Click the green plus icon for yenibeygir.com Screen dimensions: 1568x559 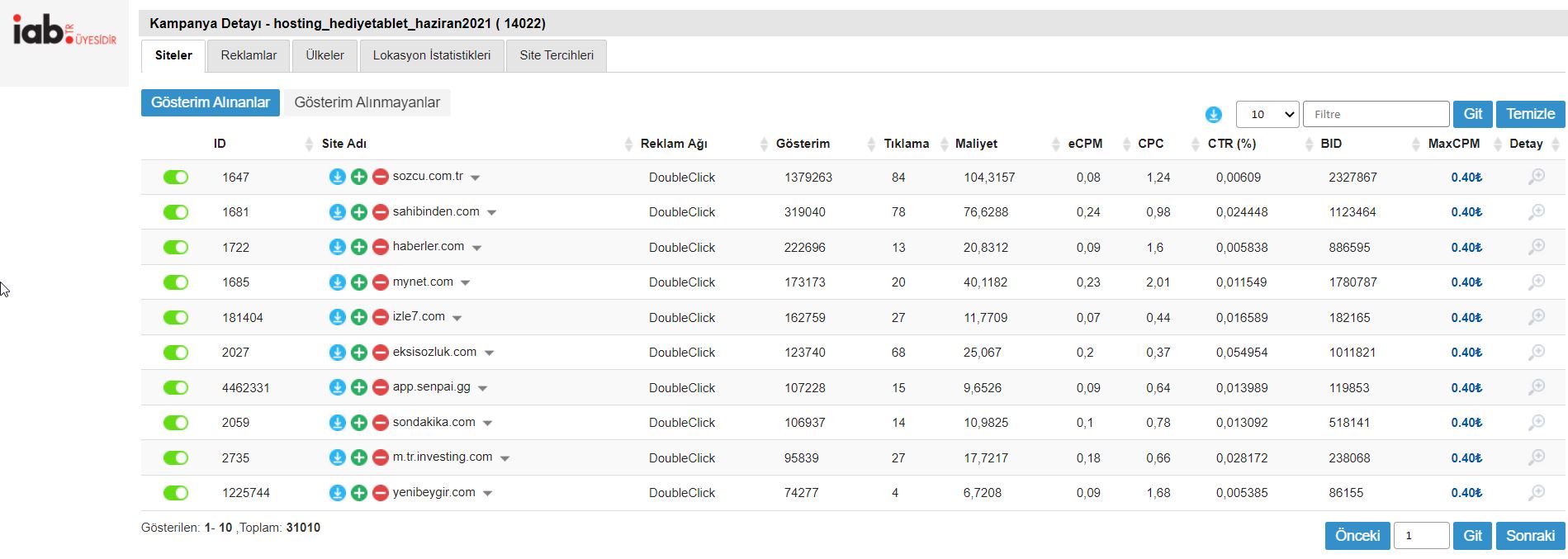359,493
